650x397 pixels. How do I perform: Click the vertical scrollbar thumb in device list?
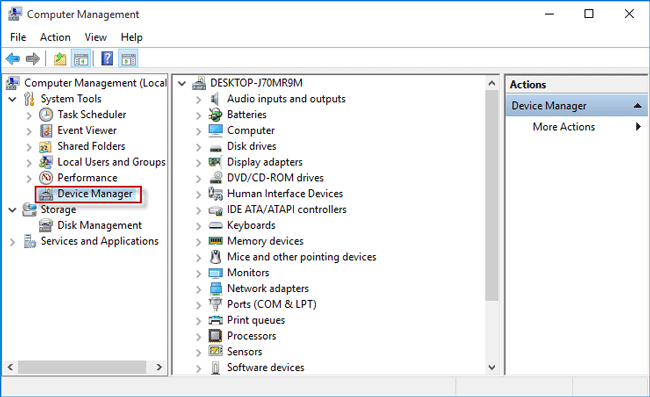point(492,195)
